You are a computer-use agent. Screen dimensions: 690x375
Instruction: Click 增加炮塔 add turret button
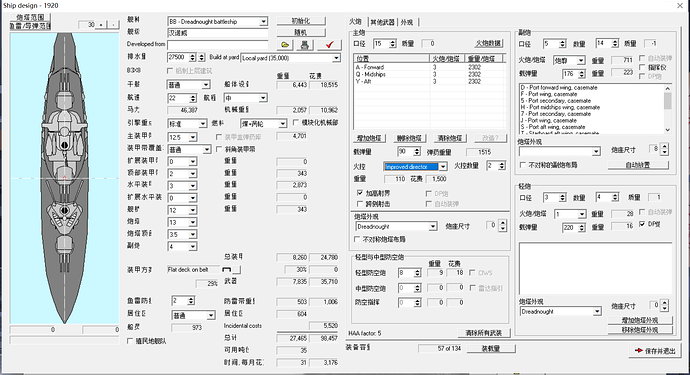369,138
